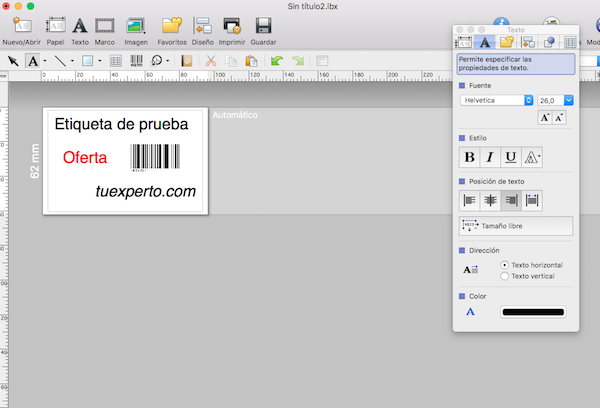
Task: Toggle Bold text style
Action: pos(469,157)
